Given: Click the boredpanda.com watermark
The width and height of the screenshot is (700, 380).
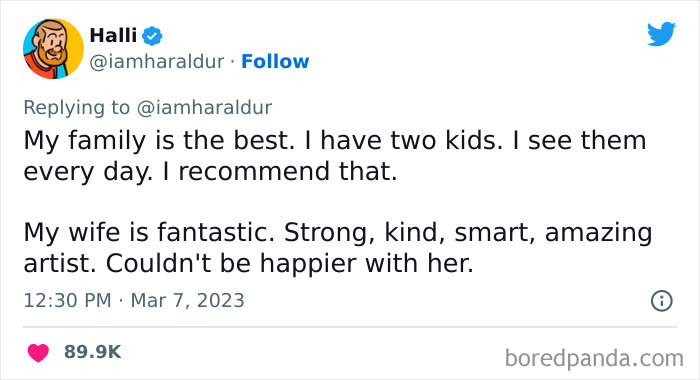Looking at the screenshot, I should point(594,359).
